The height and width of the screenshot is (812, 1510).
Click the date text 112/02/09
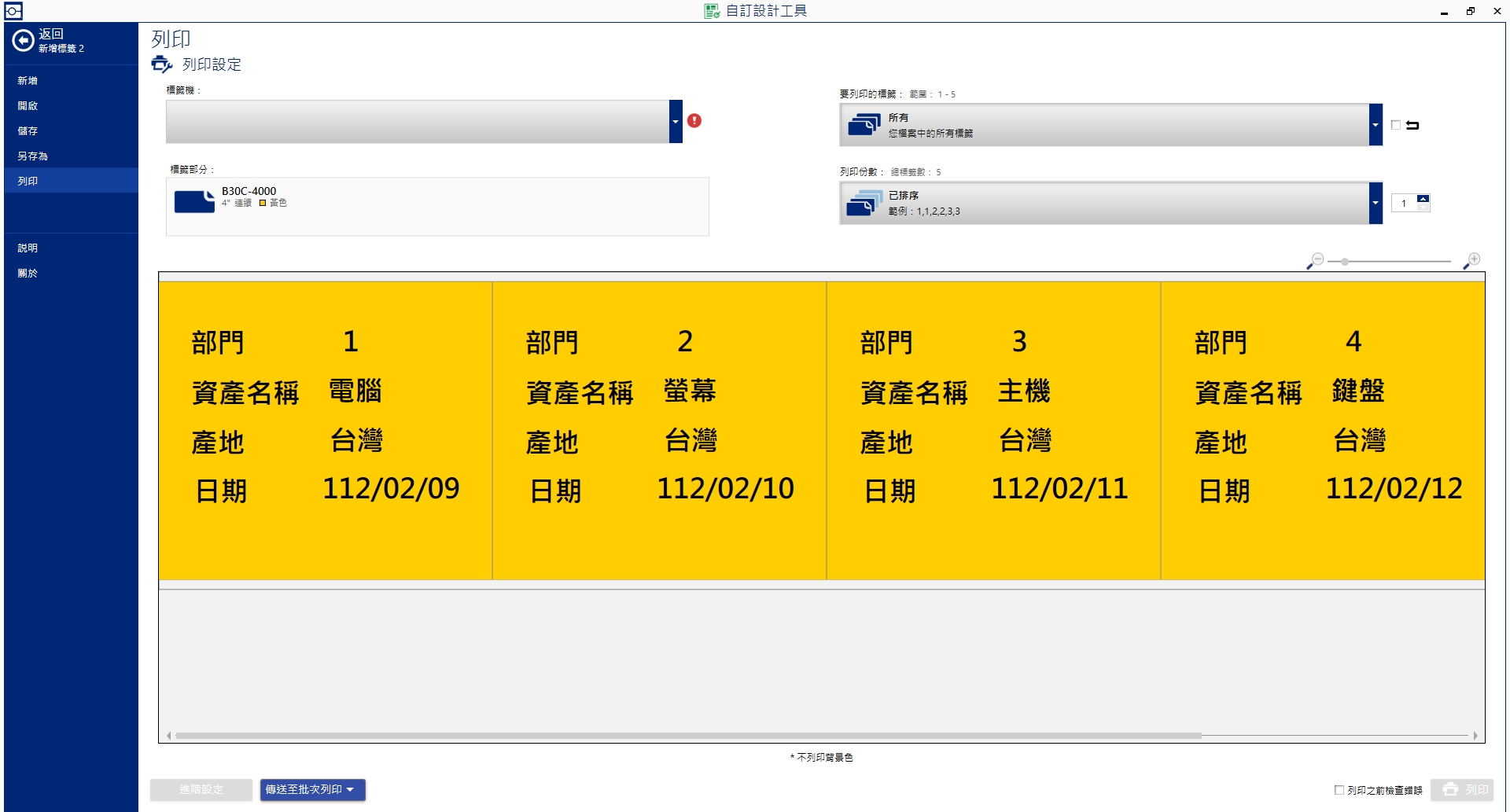point(391,489)
